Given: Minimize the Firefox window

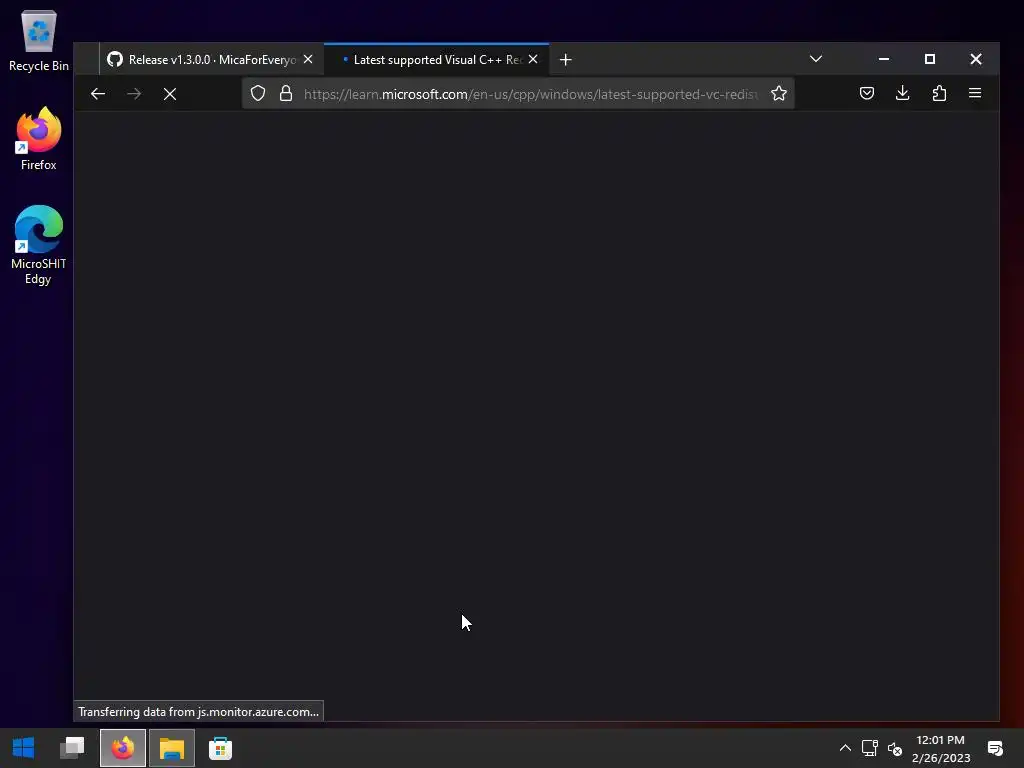Looking at the screenshot, I should (x=884, y=59).
